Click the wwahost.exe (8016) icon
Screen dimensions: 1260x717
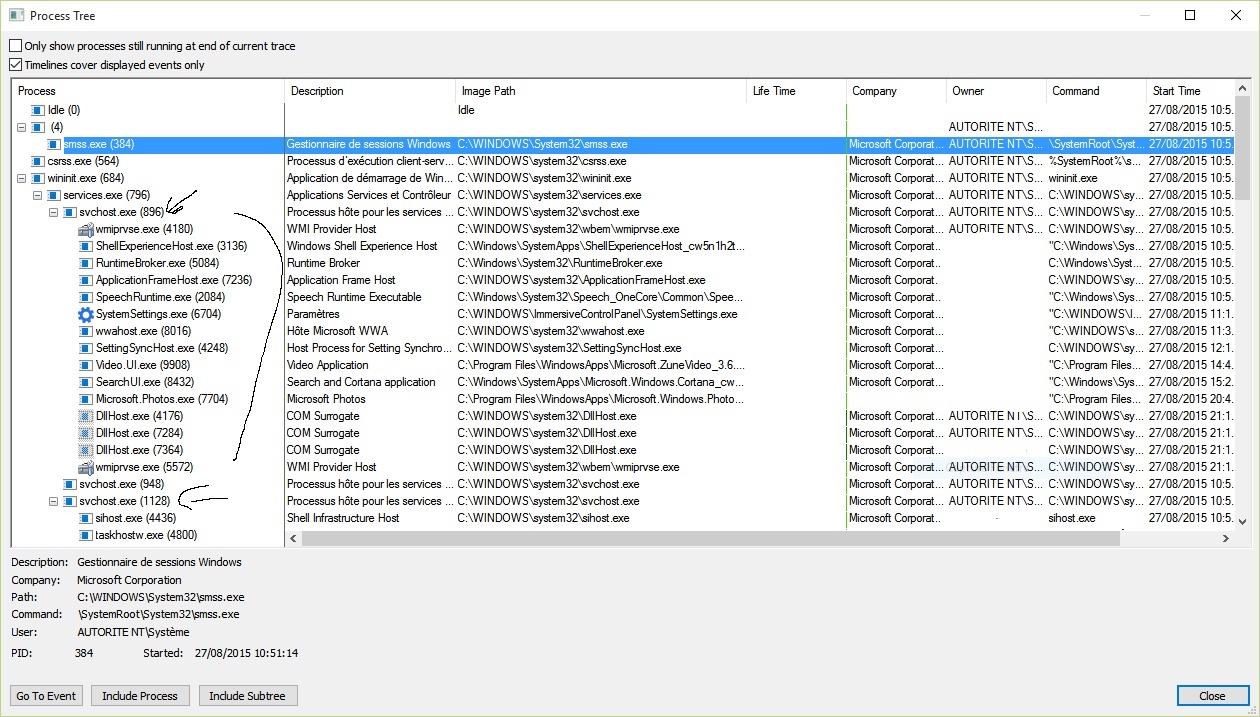[x=86, y=331]
